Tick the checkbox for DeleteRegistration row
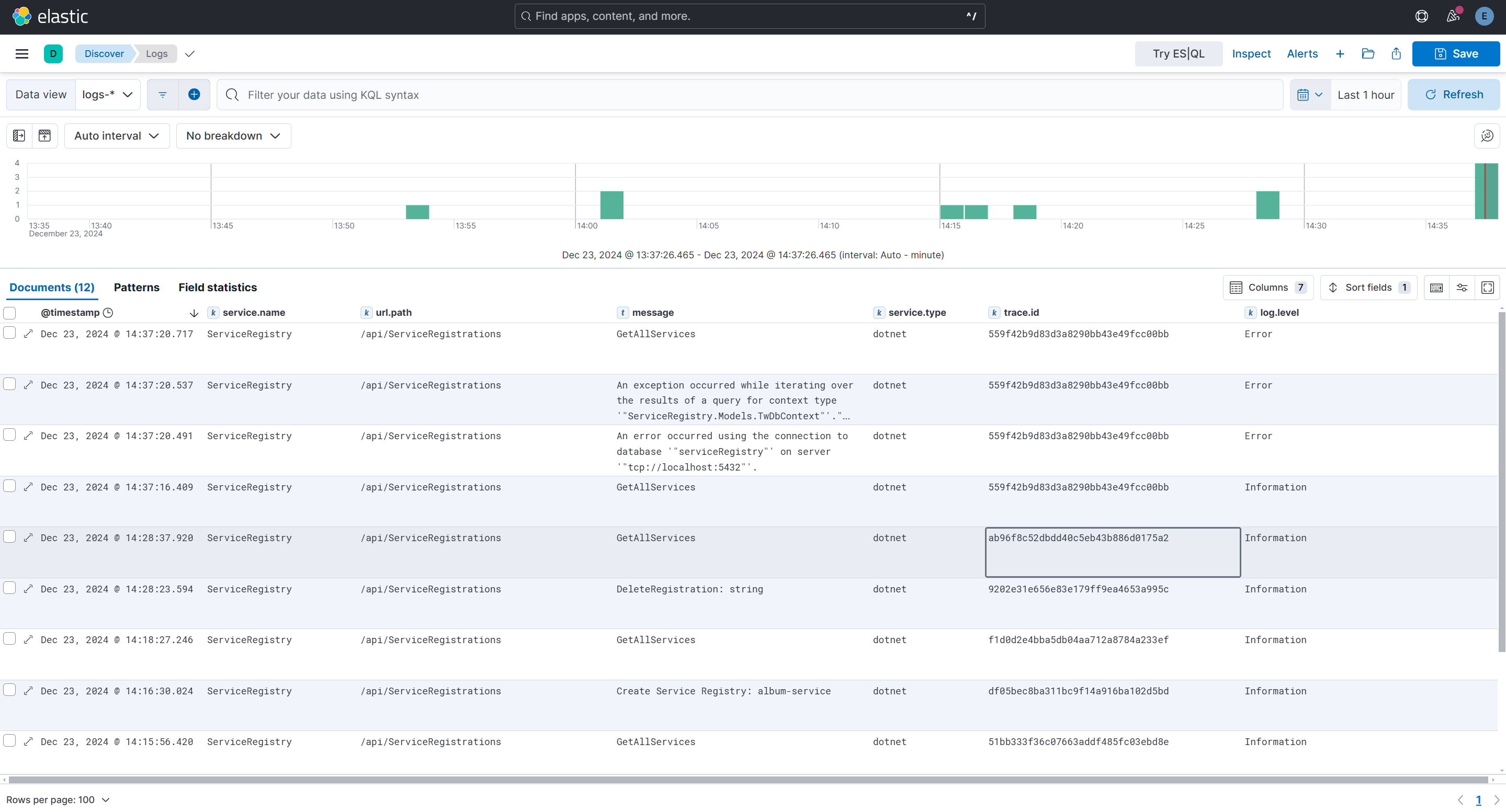Viewport: 1506px width, 812px height. [9, 588]
